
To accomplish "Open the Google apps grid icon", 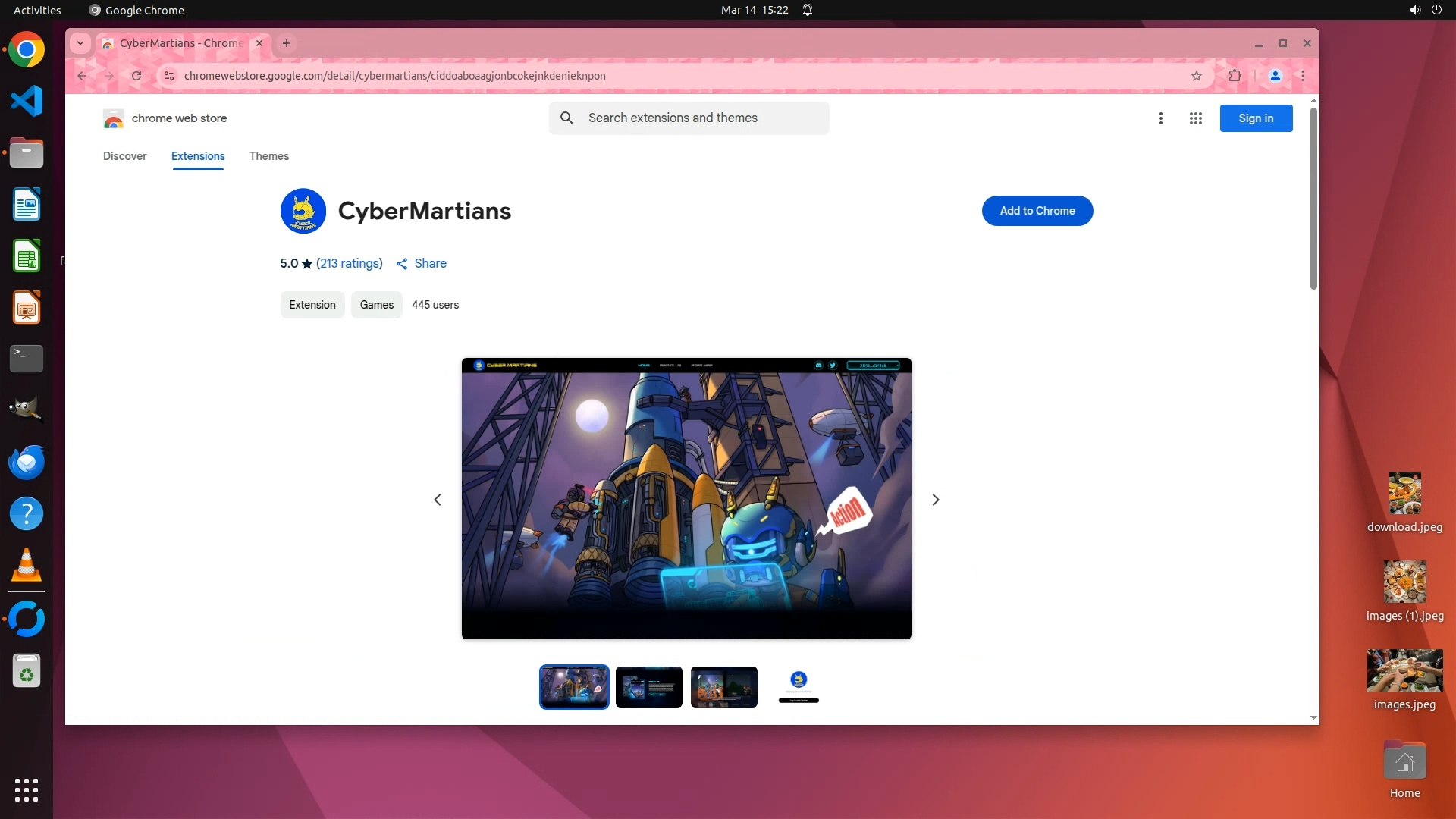I will point(1196,118).
